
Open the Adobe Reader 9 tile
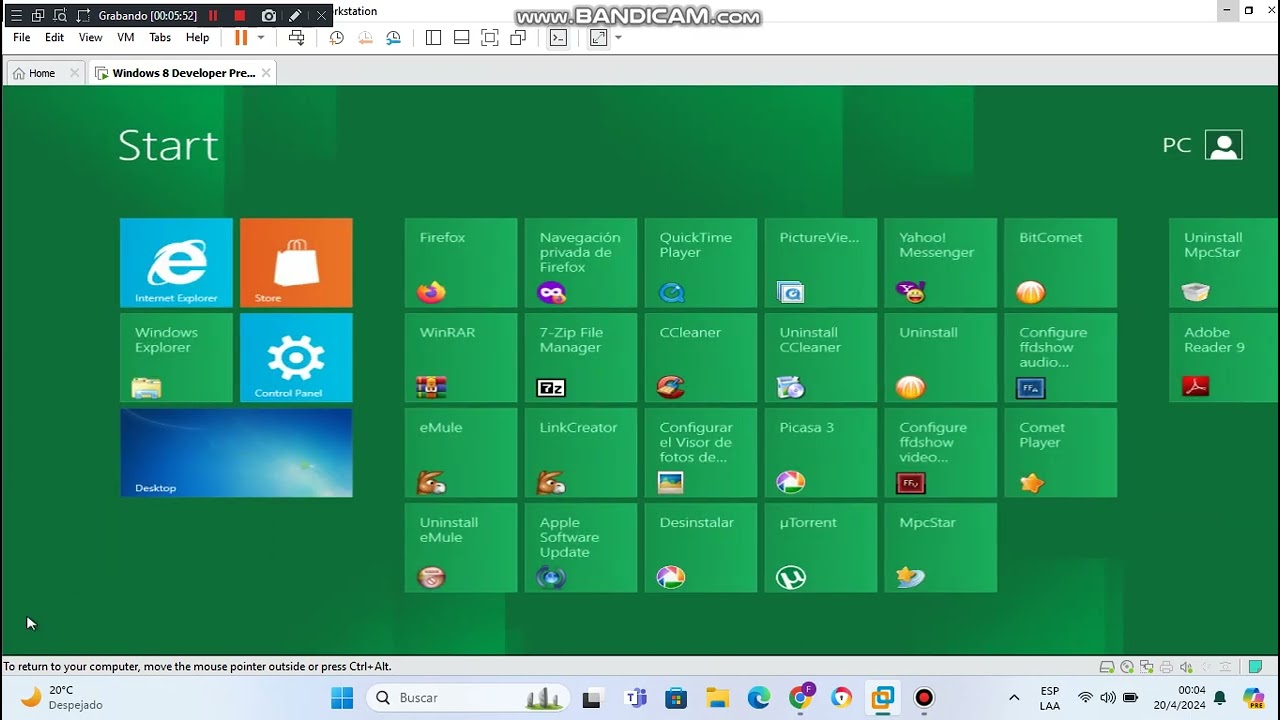(1224, 357)
